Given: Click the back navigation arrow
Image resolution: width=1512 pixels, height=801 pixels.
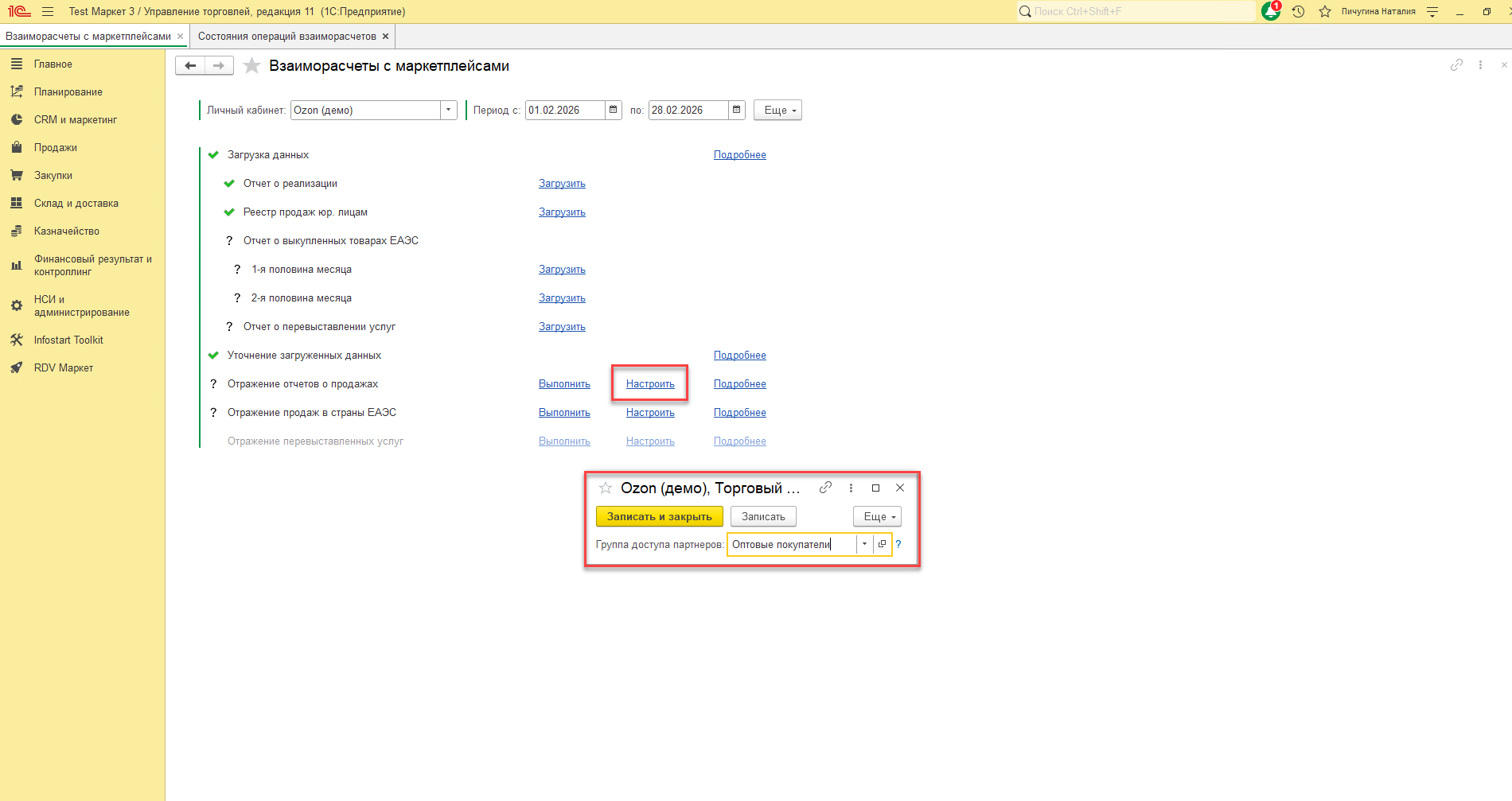Looking at the screenshot, I should point(190,66).
